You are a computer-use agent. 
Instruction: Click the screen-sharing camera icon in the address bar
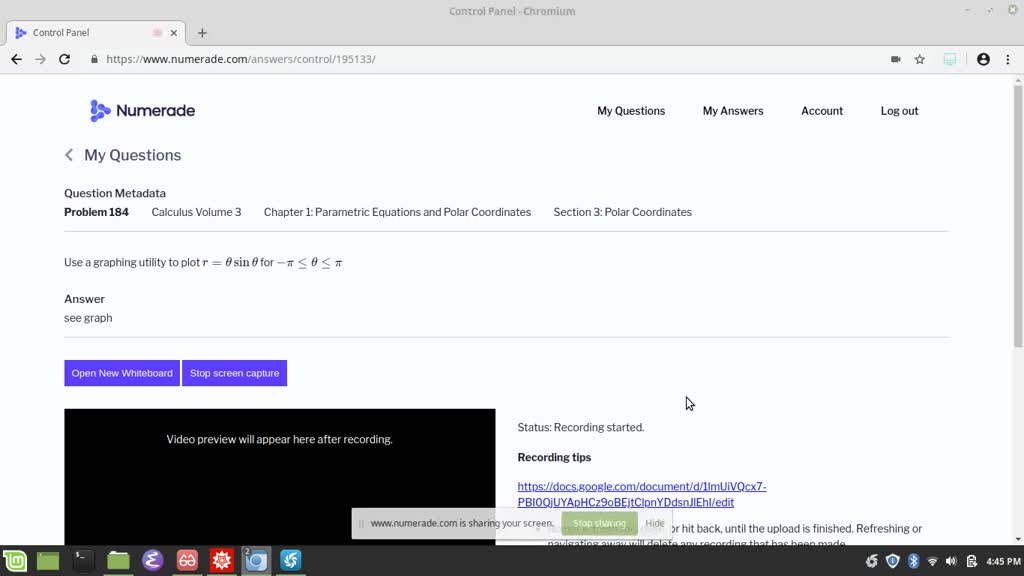(895, 59)
